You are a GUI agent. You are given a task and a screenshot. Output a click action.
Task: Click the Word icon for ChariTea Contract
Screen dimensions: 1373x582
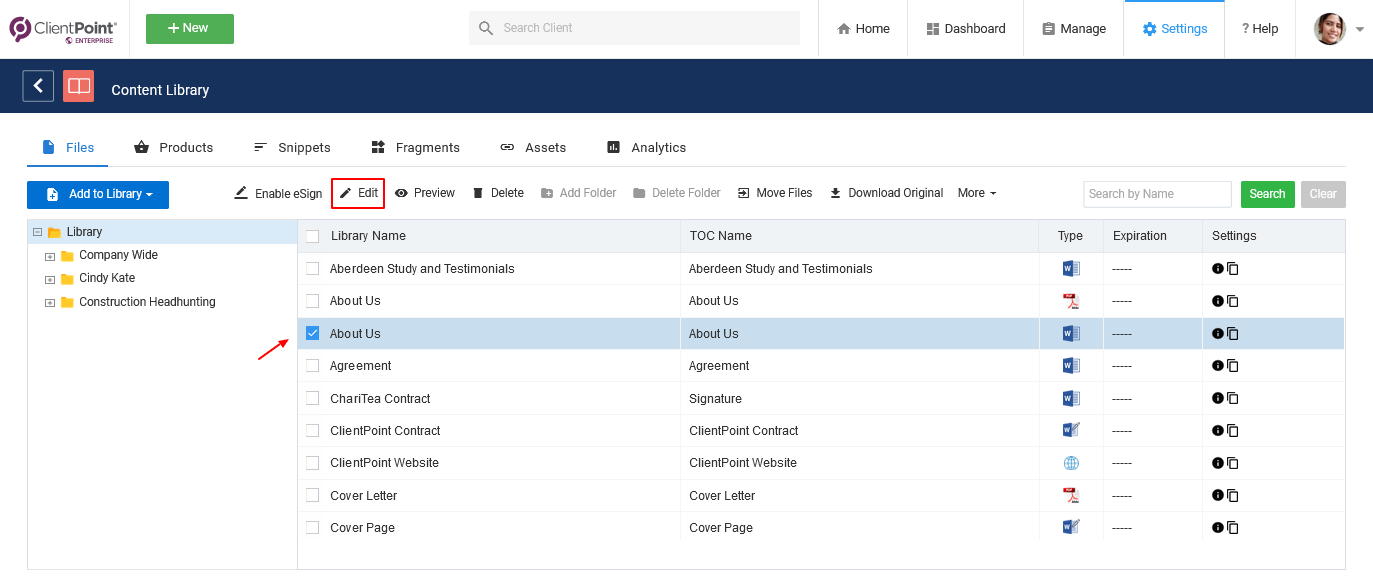[x=1071, y=398]
